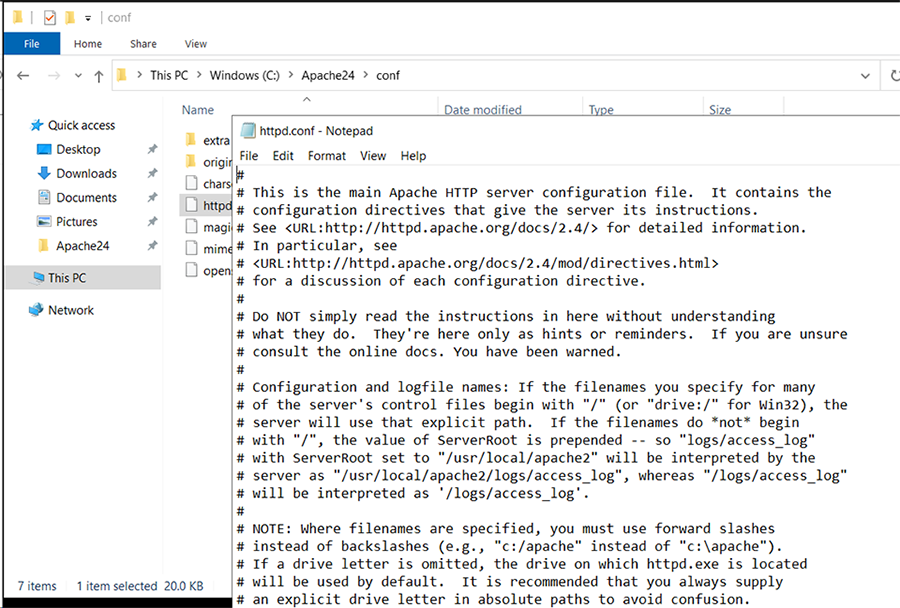Select Pictures in Quick access
The height and width of the screenshot is (608, 900).
pos(76,222)
